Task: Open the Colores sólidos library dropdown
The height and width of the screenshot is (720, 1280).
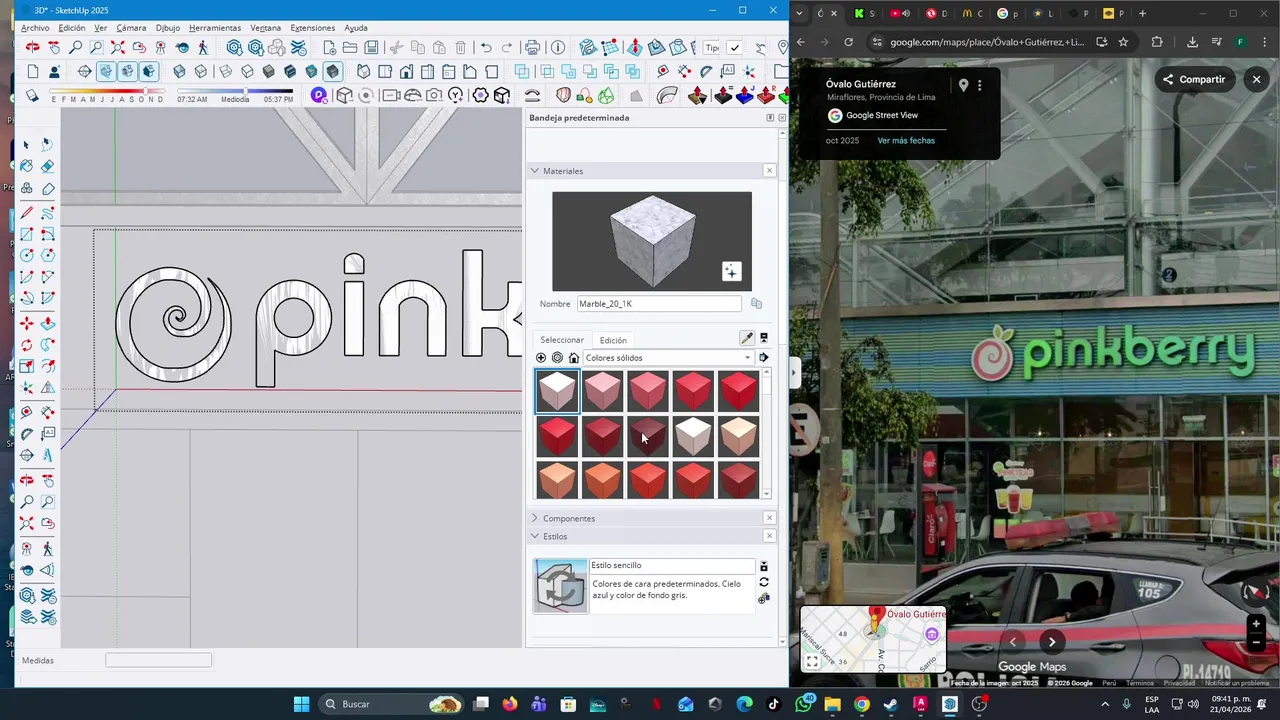Action: (x=667, y=357)
